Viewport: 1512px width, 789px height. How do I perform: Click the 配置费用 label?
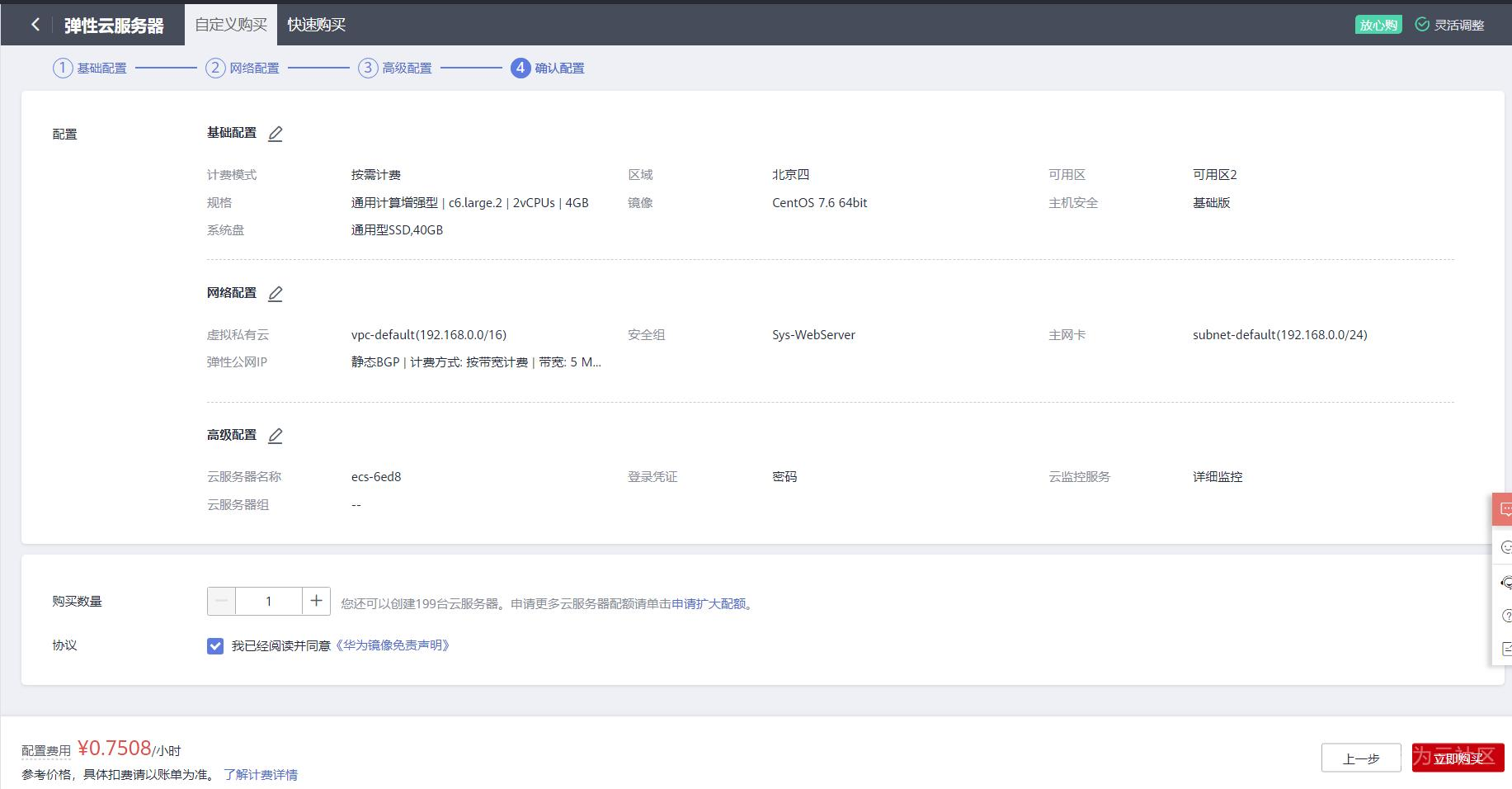click(46, 751)
